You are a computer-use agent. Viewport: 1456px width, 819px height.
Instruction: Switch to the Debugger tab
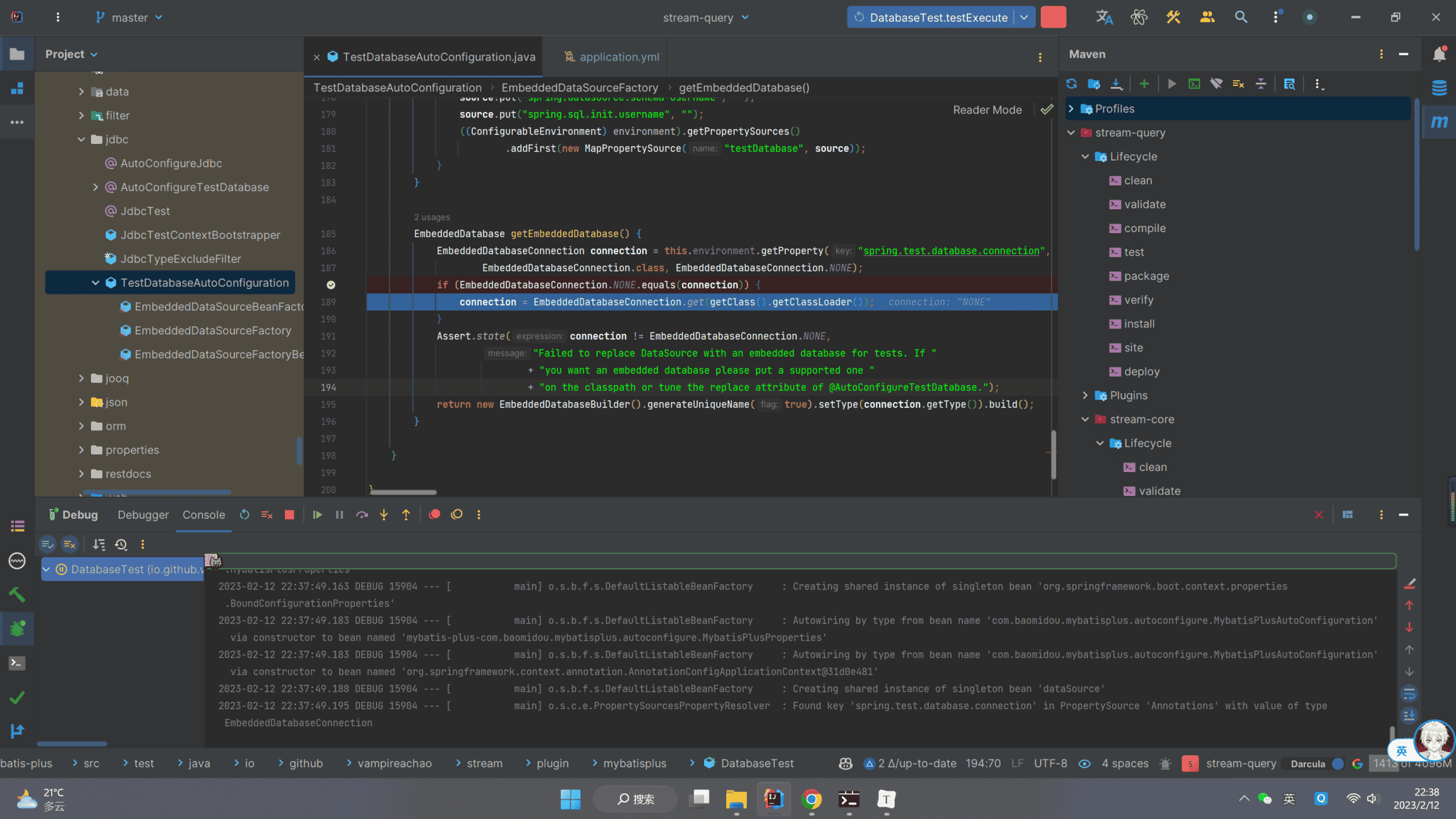143,514
